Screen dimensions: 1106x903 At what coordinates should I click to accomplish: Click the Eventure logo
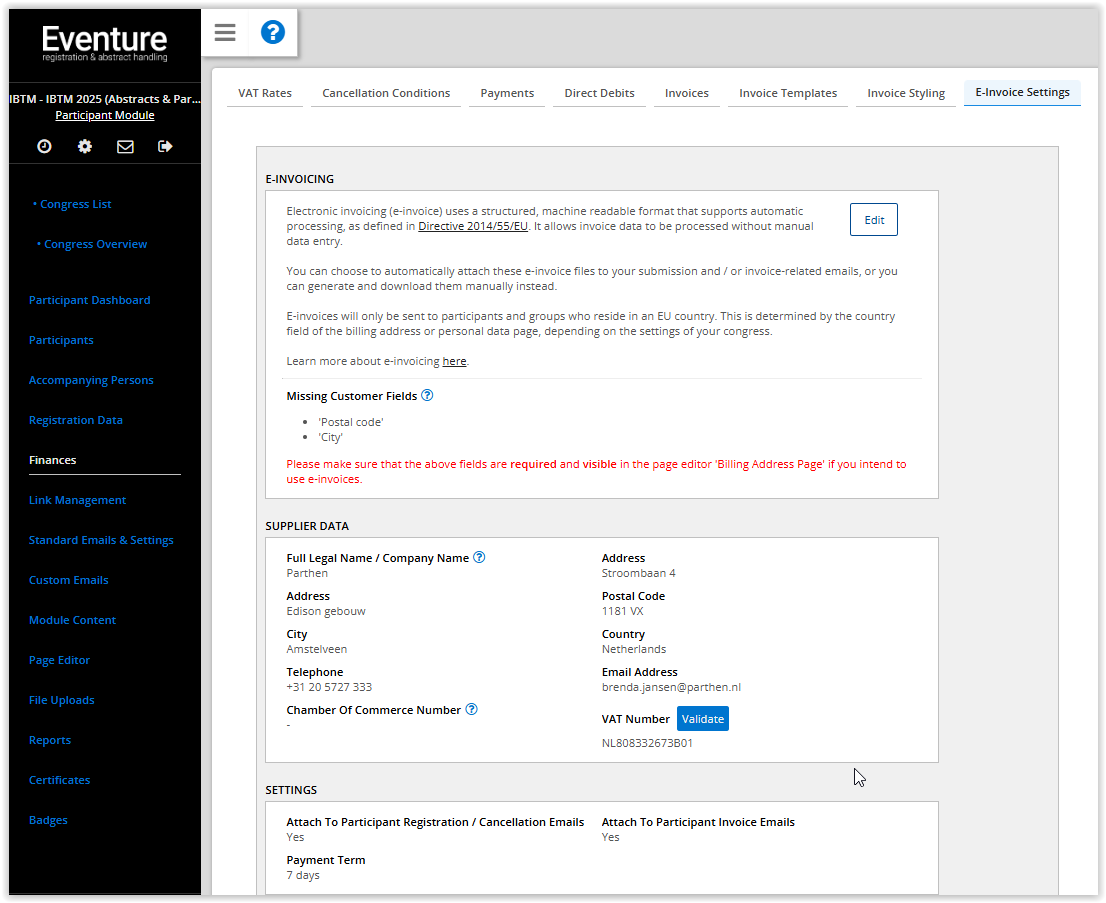tap(105, 43)
